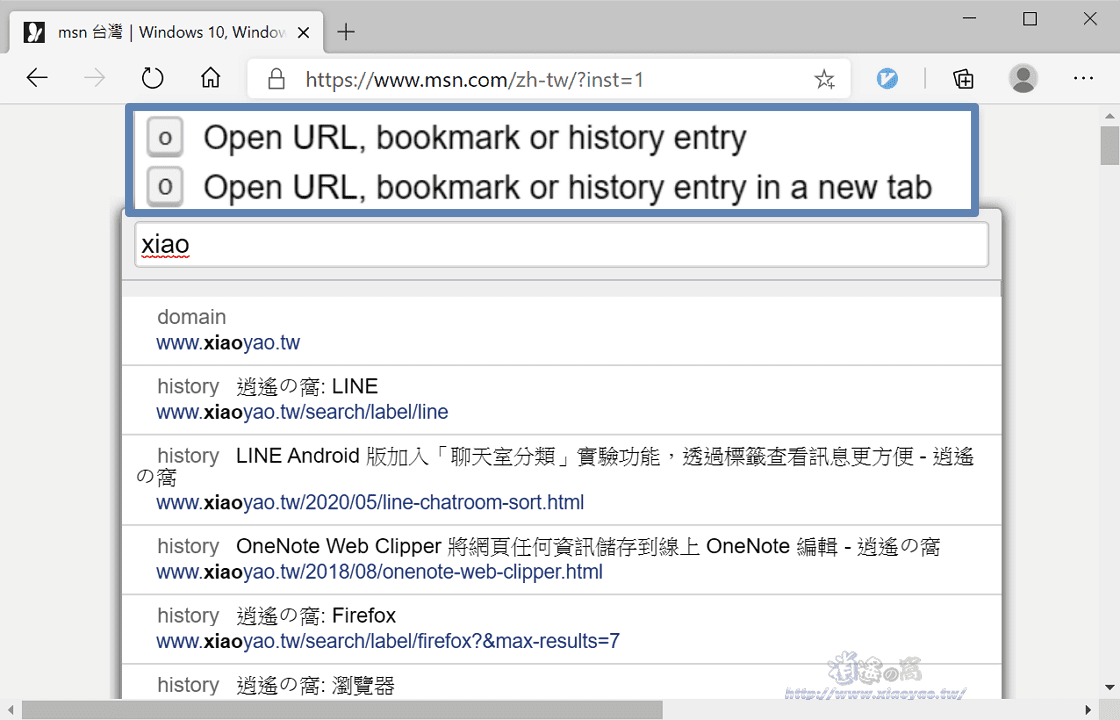Open Settings and more ellipsis menu

(1084, 78)
